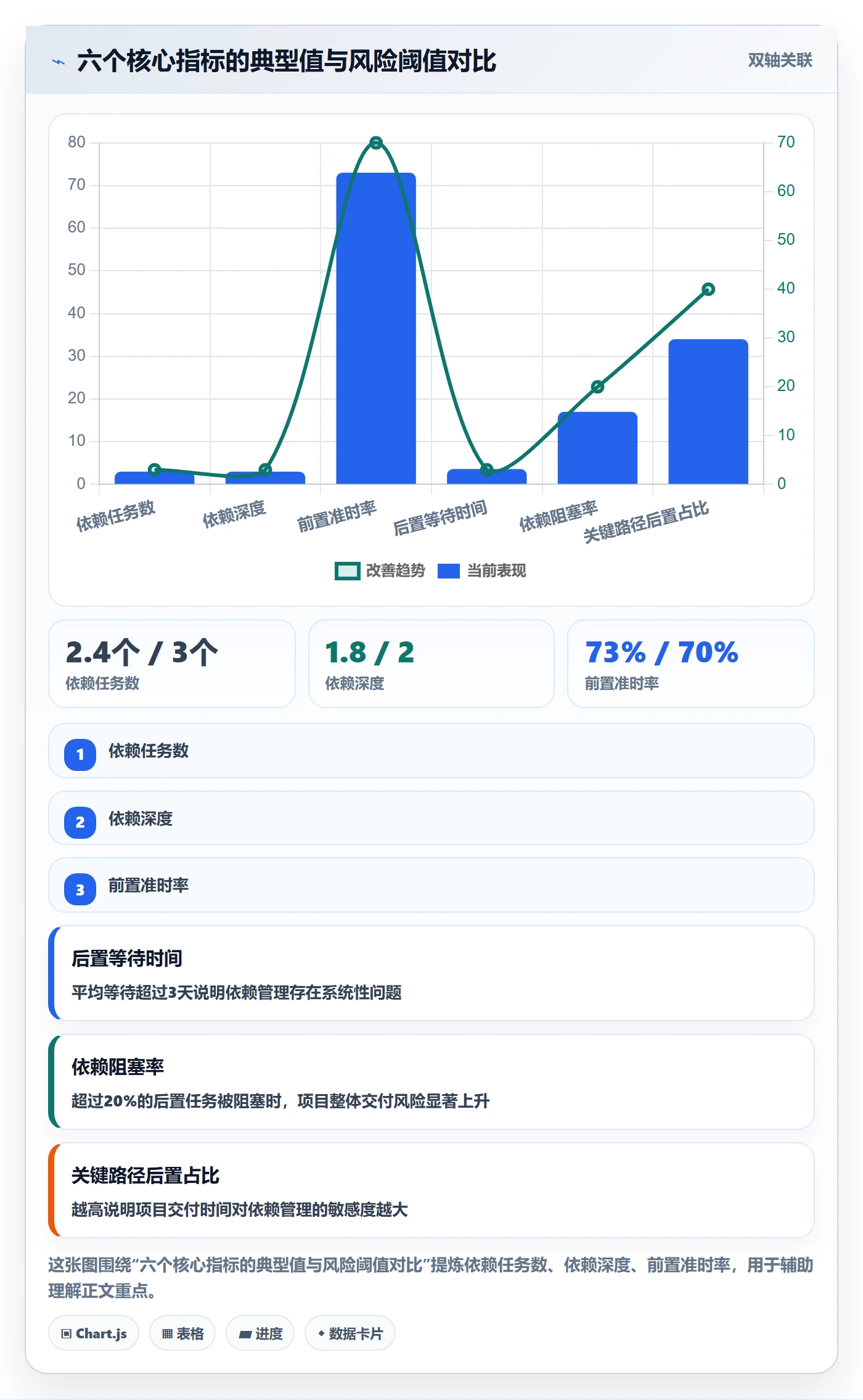Click the number 2 badge for 依赖深度
863x1400 pixels.
[x=80, y=822]
